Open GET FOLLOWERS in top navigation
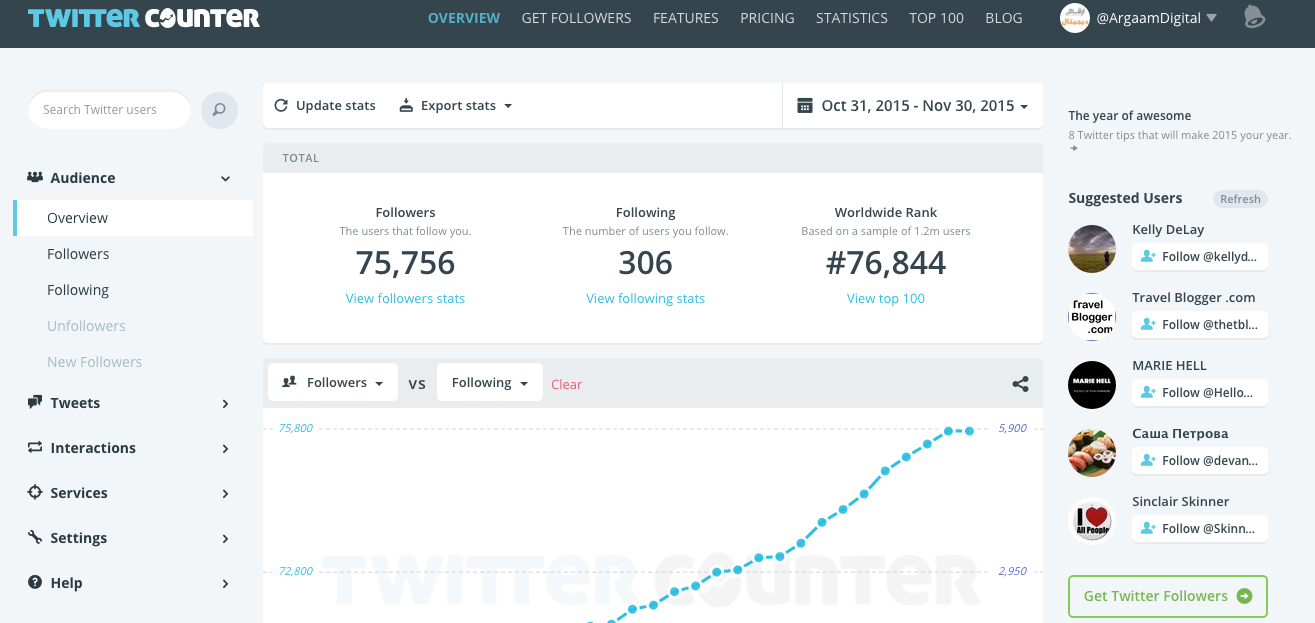 (x=576, y=18)
